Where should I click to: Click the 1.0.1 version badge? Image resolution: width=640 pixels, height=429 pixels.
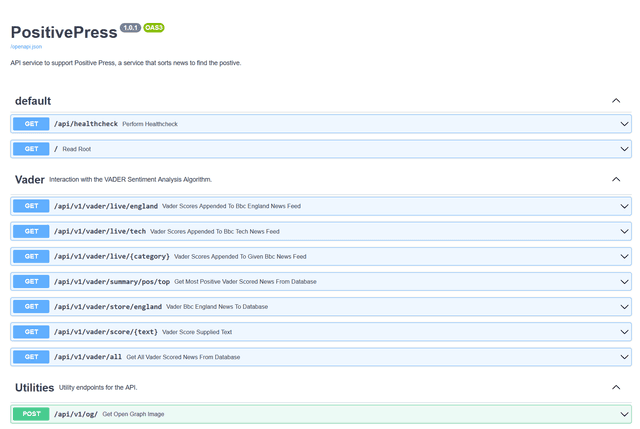(x=130, y=28)
